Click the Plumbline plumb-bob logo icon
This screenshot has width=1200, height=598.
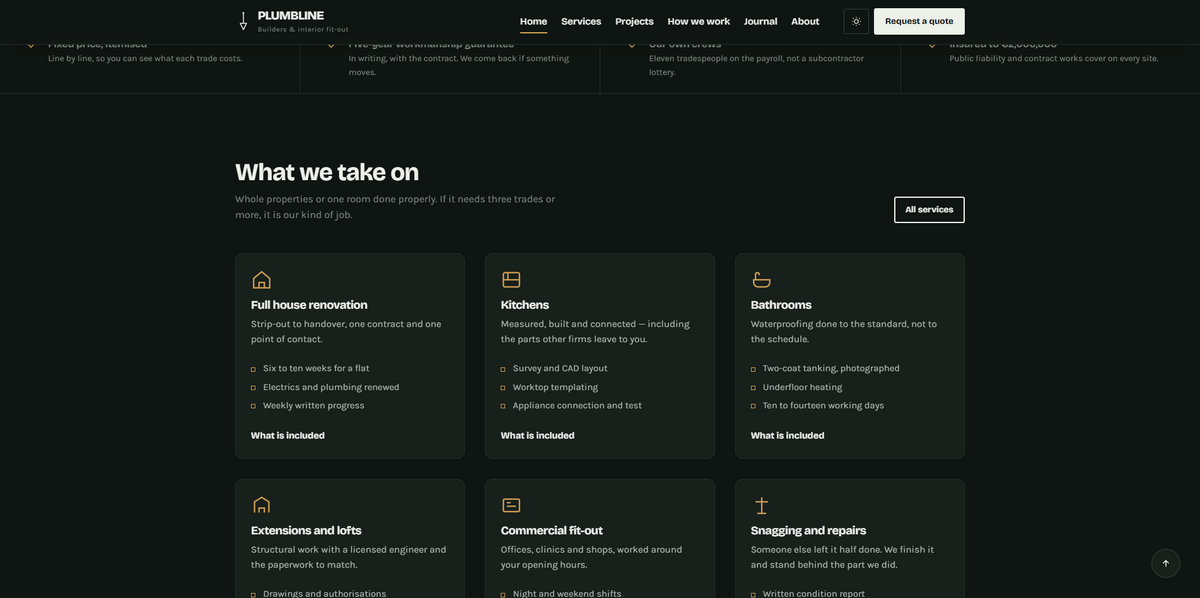click(x=243, y=21)
